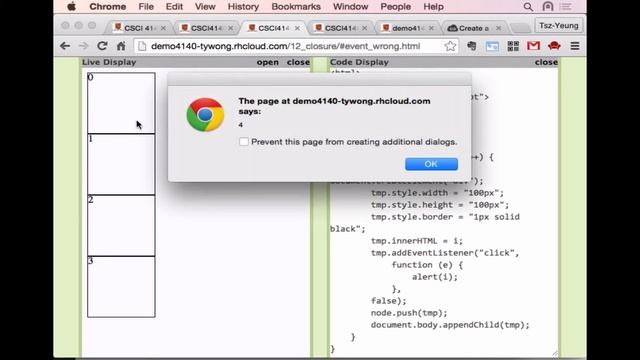
Task: Open the Window menu
Action: (x=350, y=7)
